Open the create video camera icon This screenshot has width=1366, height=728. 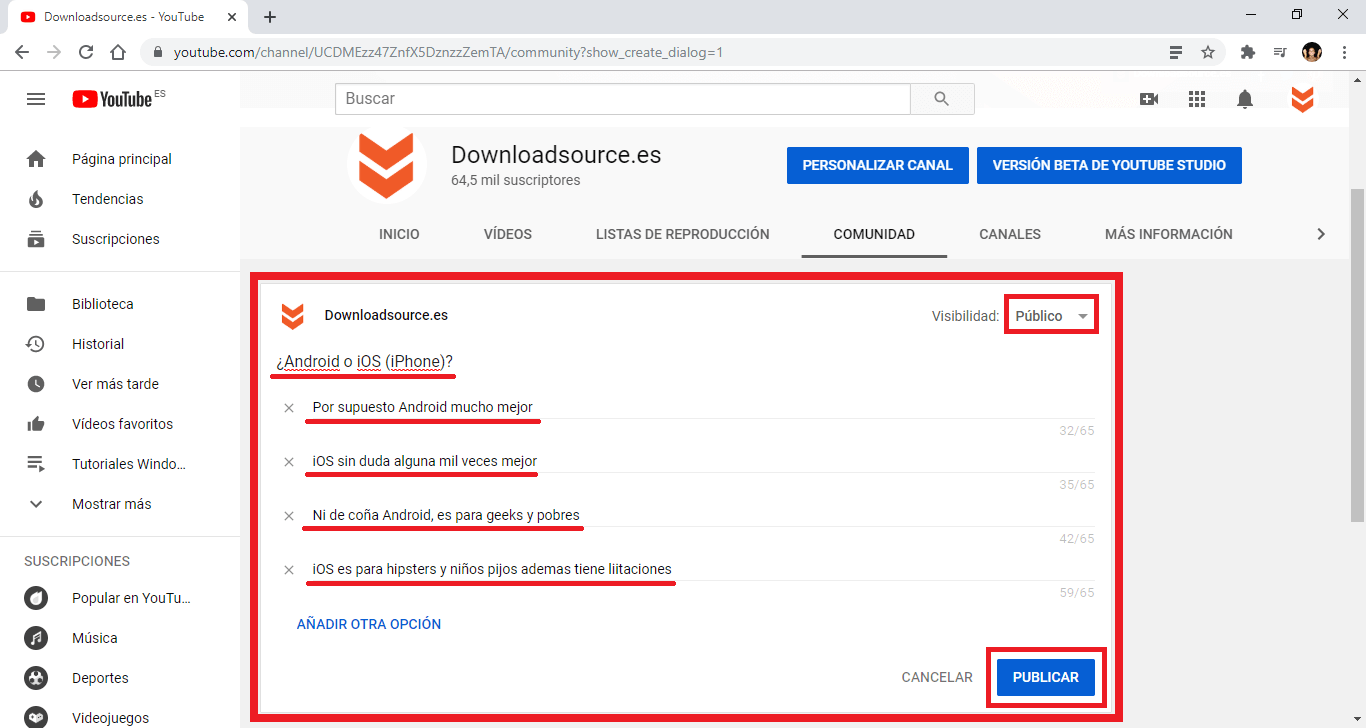coord(1149,99)
